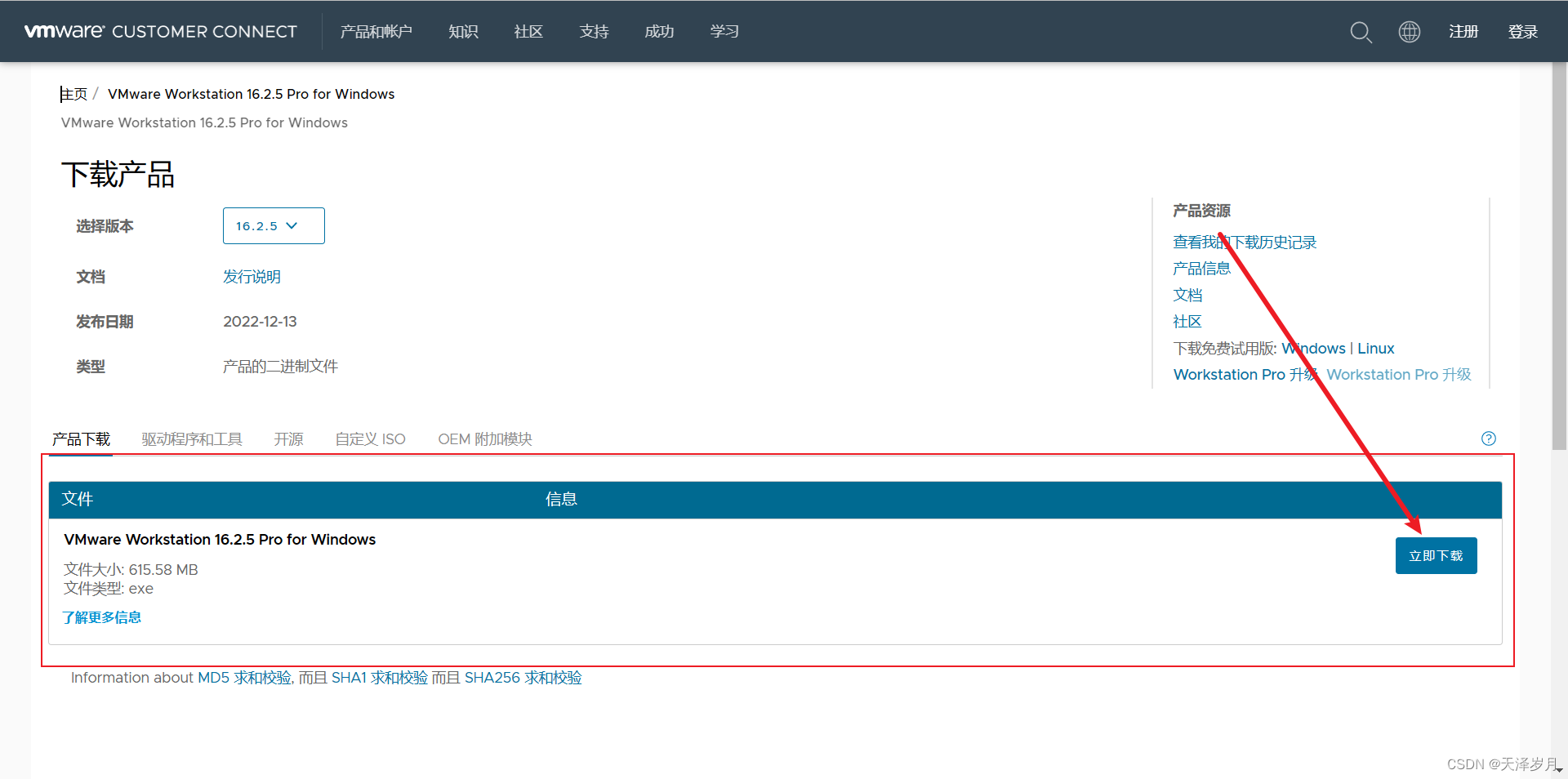Click the help question mark icon

pyautogui.click(x=1489, y=438)
